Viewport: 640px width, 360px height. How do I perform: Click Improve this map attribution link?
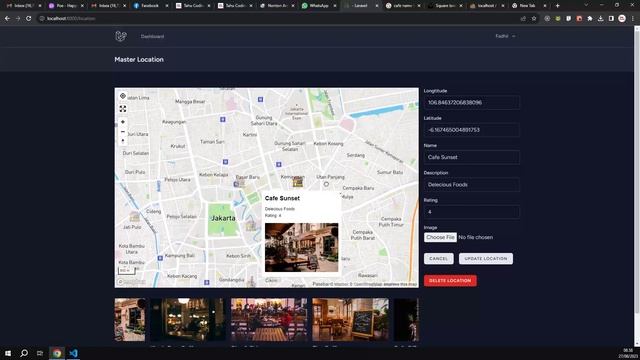(x=400, y=284)
